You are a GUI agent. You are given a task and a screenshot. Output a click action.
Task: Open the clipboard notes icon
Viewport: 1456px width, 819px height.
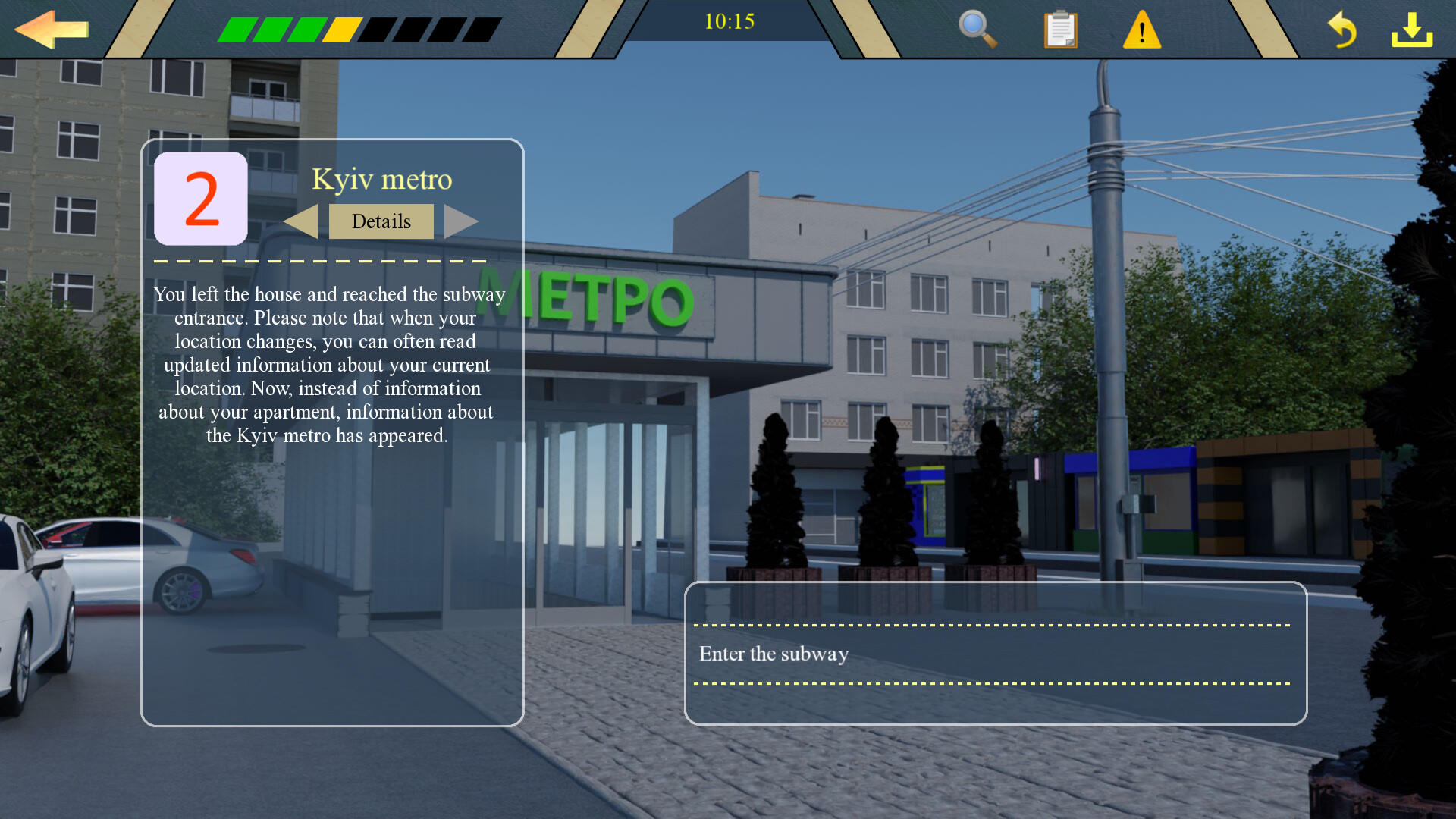point(1060,30)
